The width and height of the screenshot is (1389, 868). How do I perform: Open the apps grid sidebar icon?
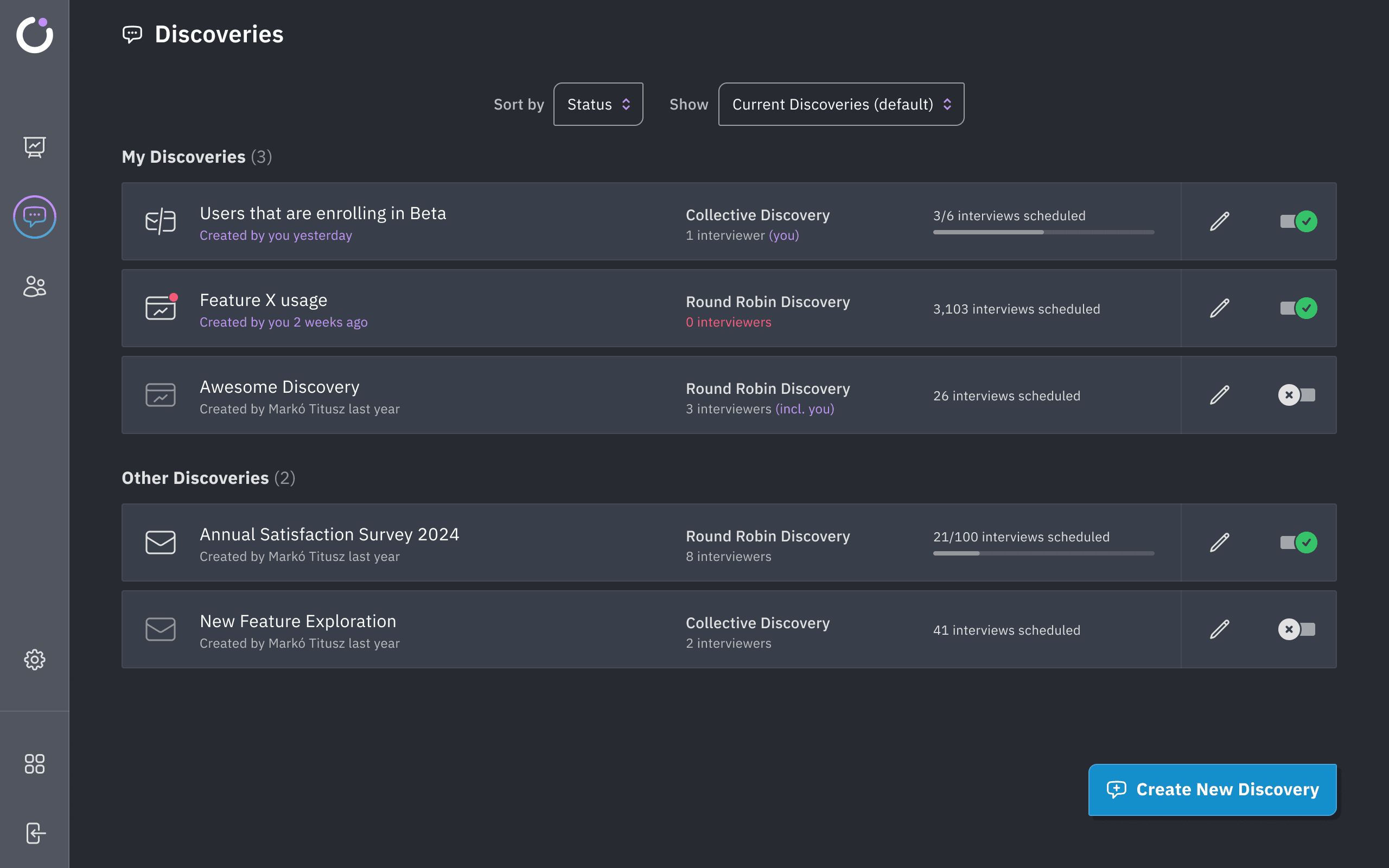pyautogui.click(x=34, y=763)
